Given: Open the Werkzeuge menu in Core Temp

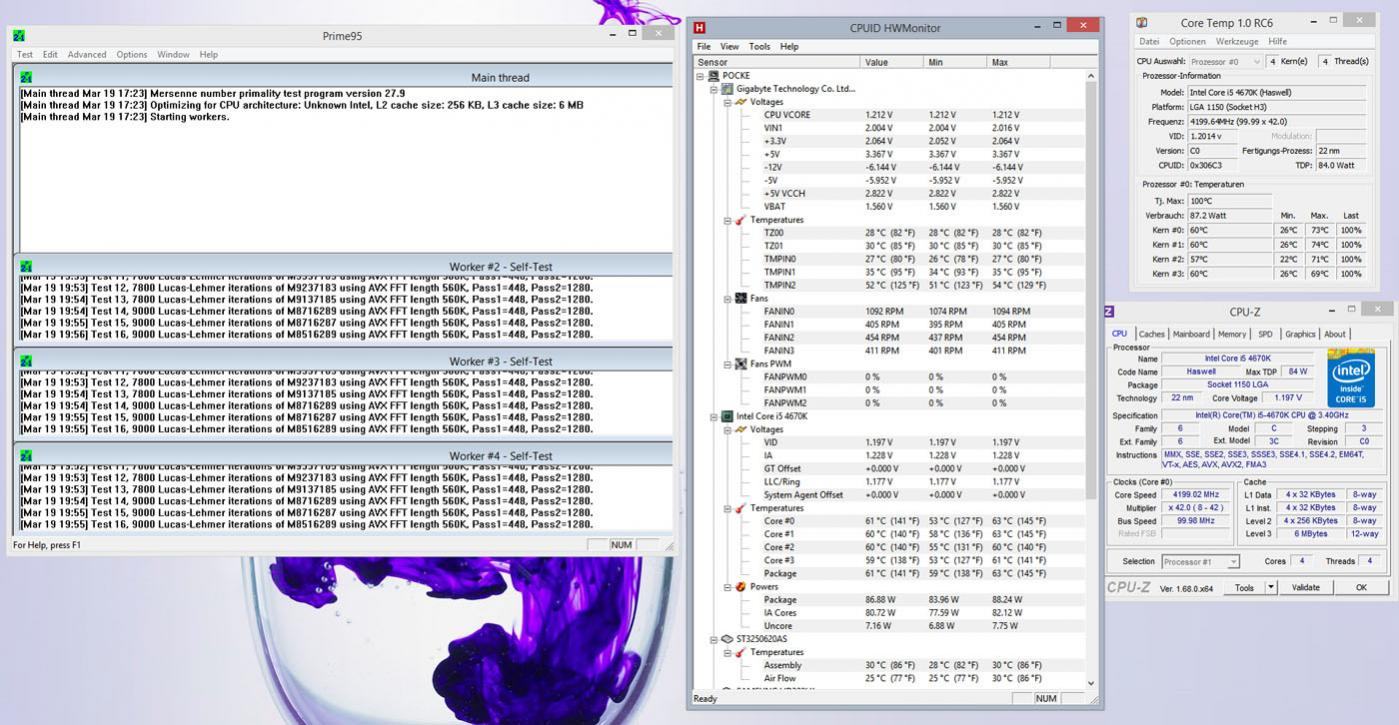Looking at the screenshot, I should [1237, 41].
